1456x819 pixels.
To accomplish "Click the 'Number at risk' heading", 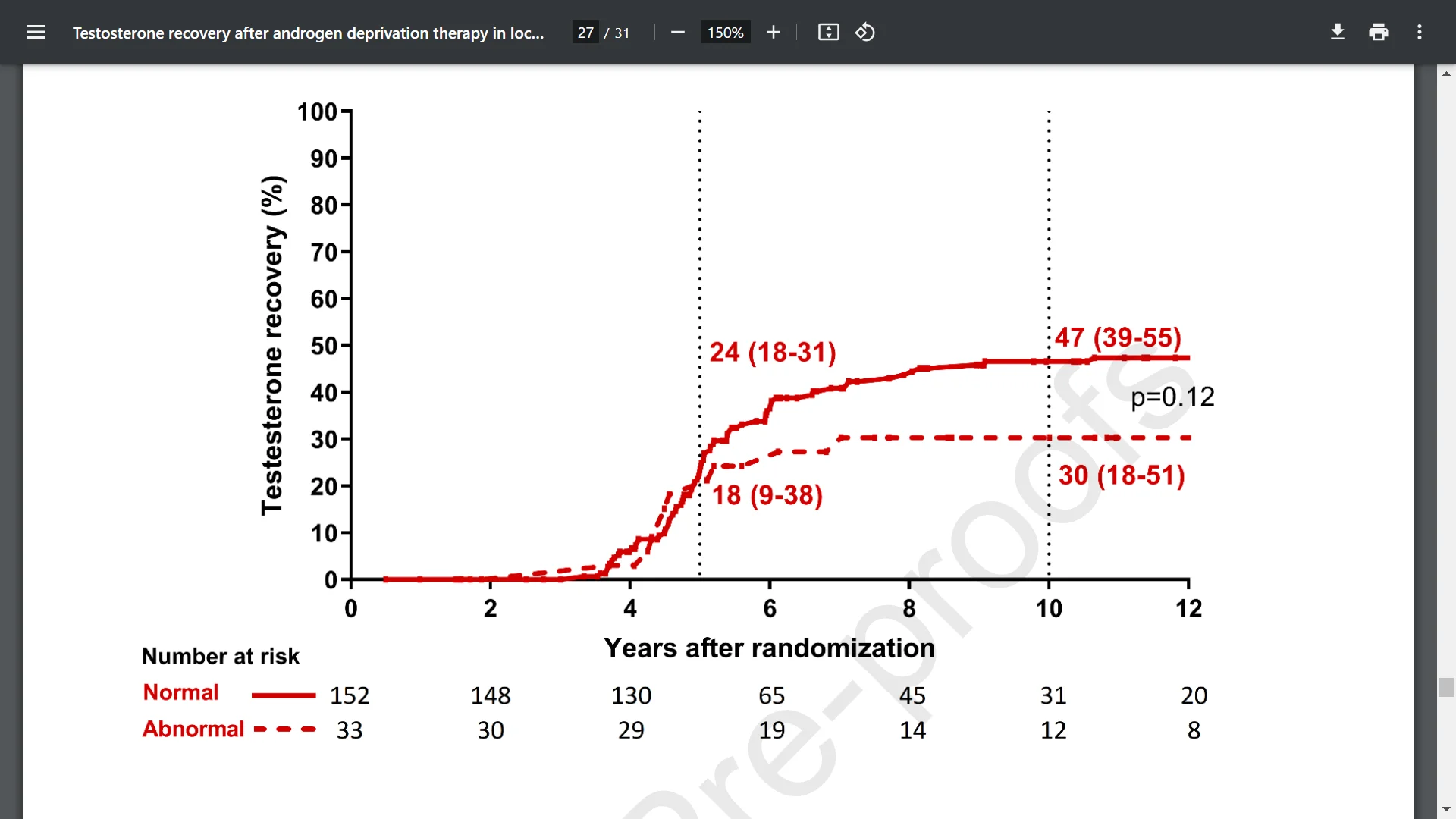I will coord(221,656).
